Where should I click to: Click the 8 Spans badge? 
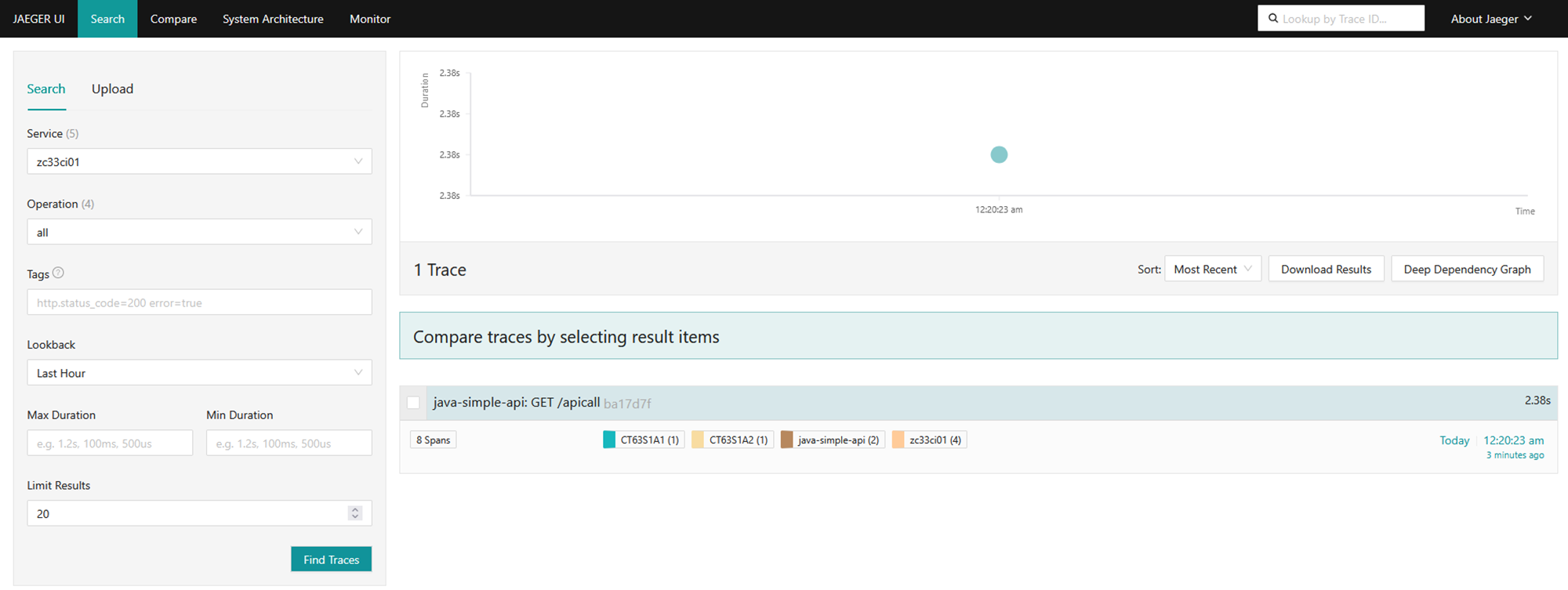pos(433,440)
